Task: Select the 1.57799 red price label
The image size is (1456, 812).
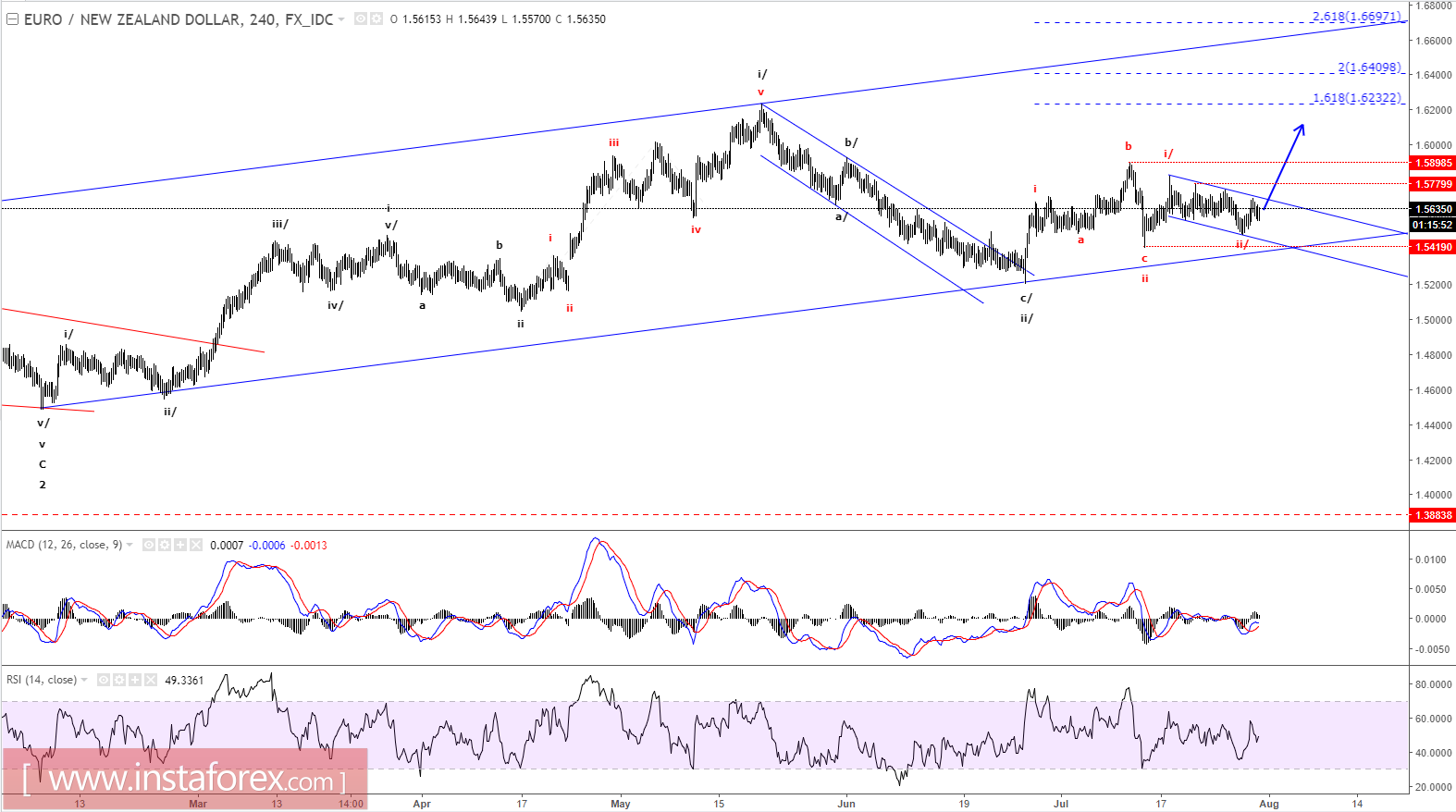Action: pos(1433,184)
